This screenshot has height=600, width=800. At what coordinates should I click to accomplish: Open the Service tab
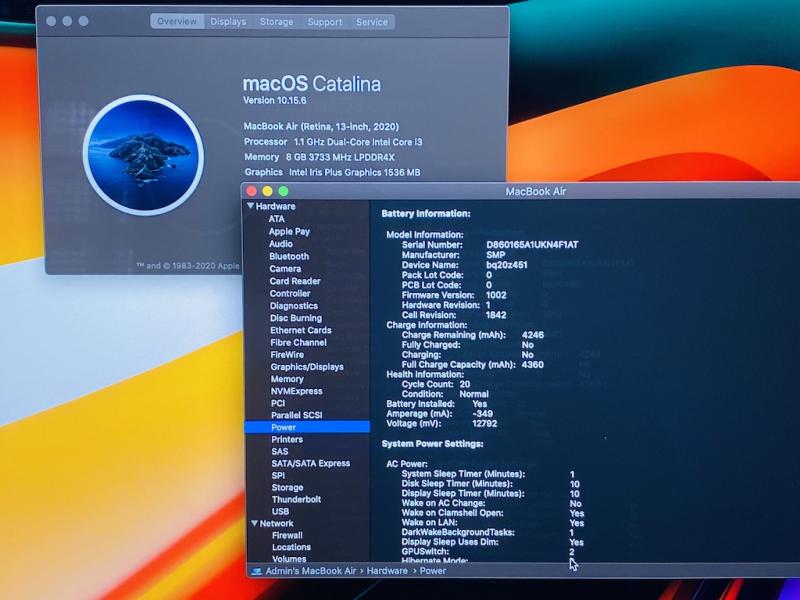pos(372,22)
